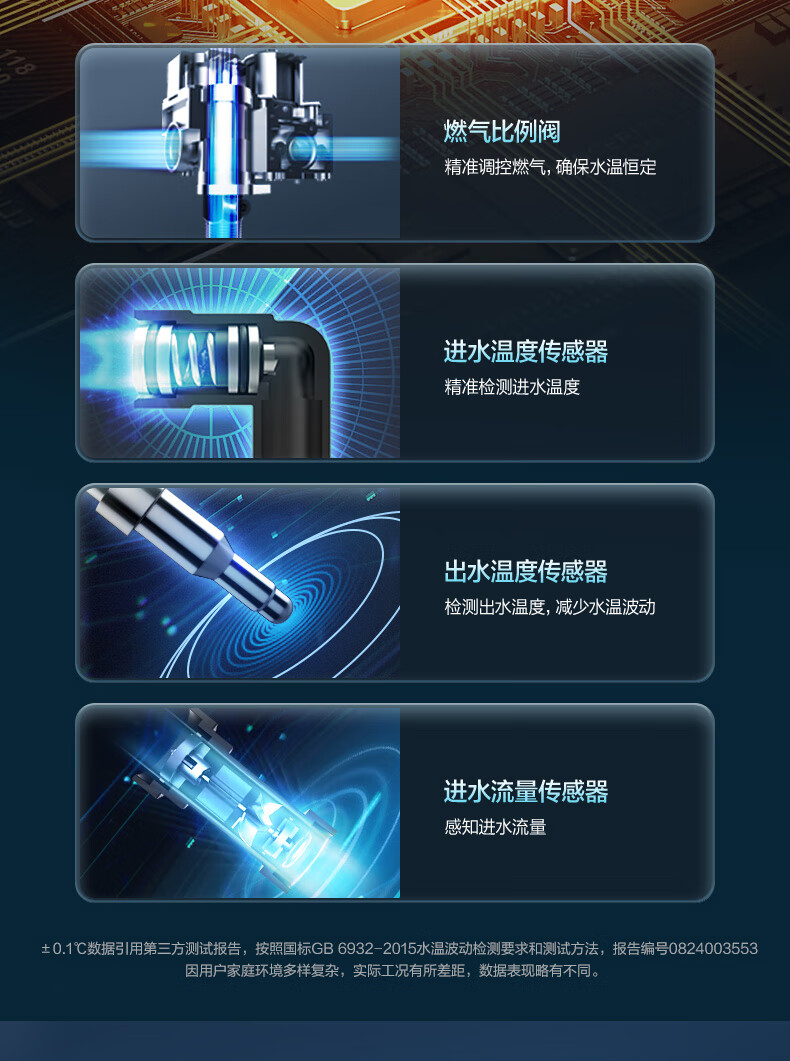Click the inlet water flow sensor image
The width and height of the screenshot is (790, 1061).
click(239, 802)
